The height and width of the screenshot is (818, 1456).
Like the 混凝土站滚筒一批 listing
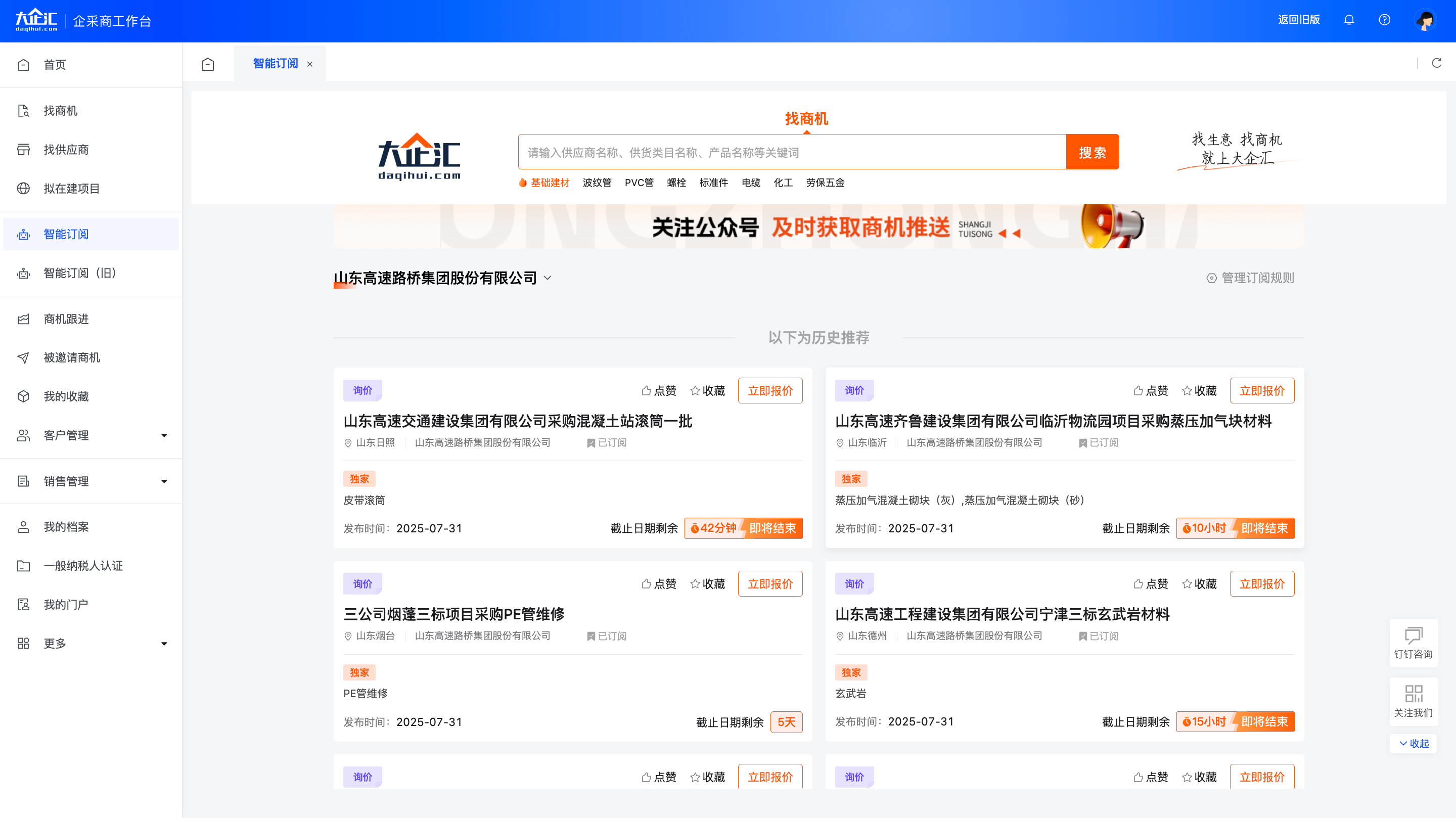659,391
